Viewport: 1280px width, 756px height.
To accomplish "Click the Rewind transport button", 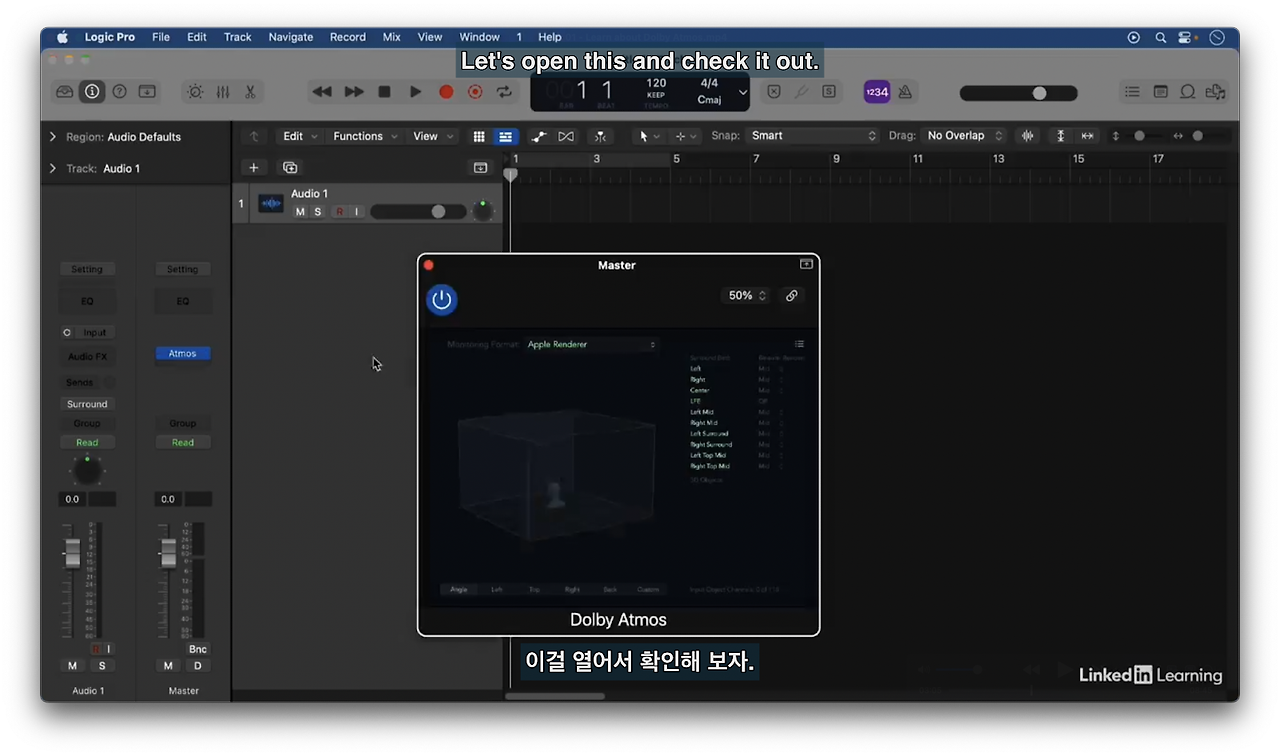I will (x=322, y=92).
